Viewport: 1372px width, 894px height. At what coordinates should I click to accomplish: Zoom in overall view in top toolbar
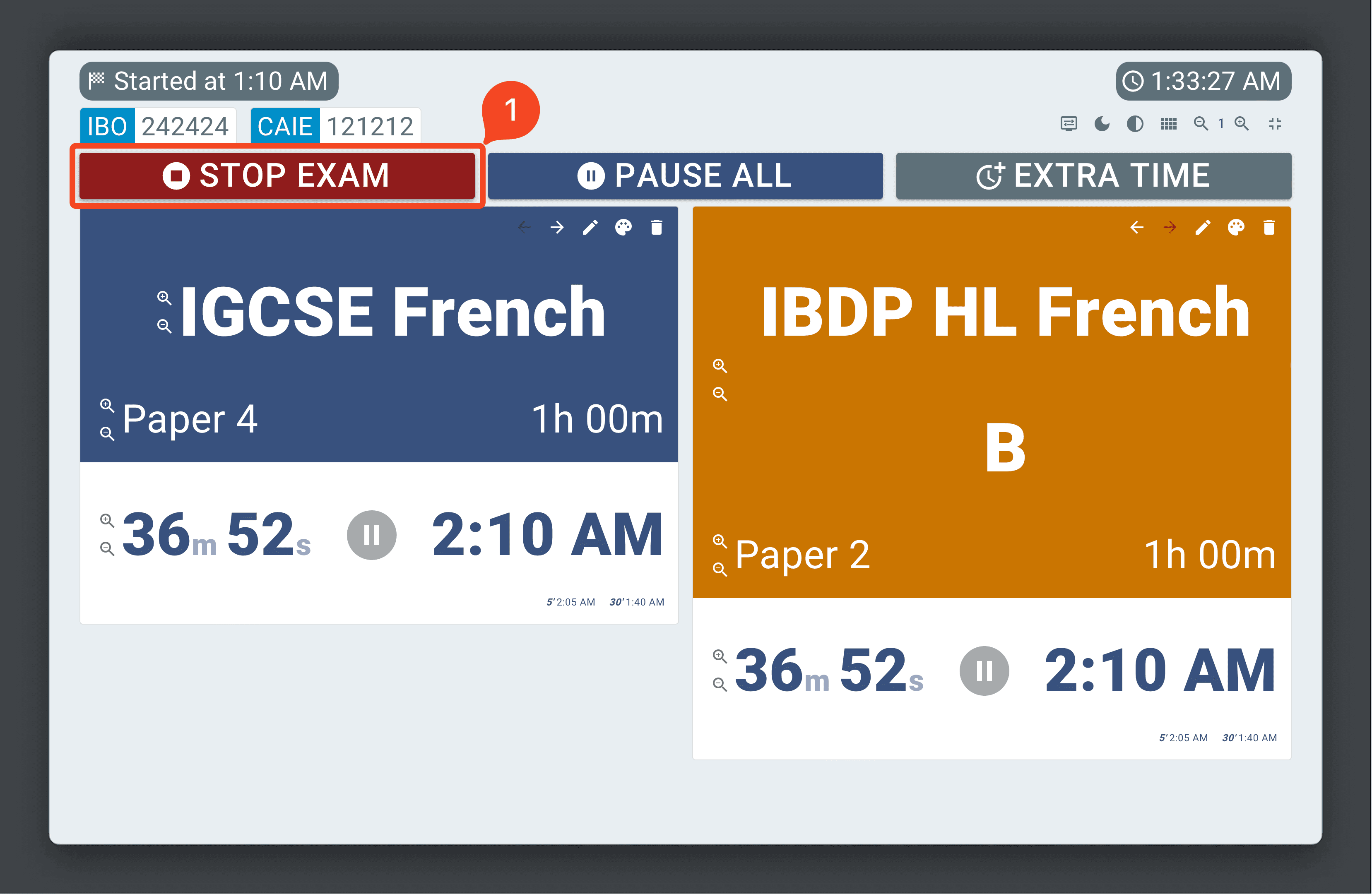[1242, 124]
